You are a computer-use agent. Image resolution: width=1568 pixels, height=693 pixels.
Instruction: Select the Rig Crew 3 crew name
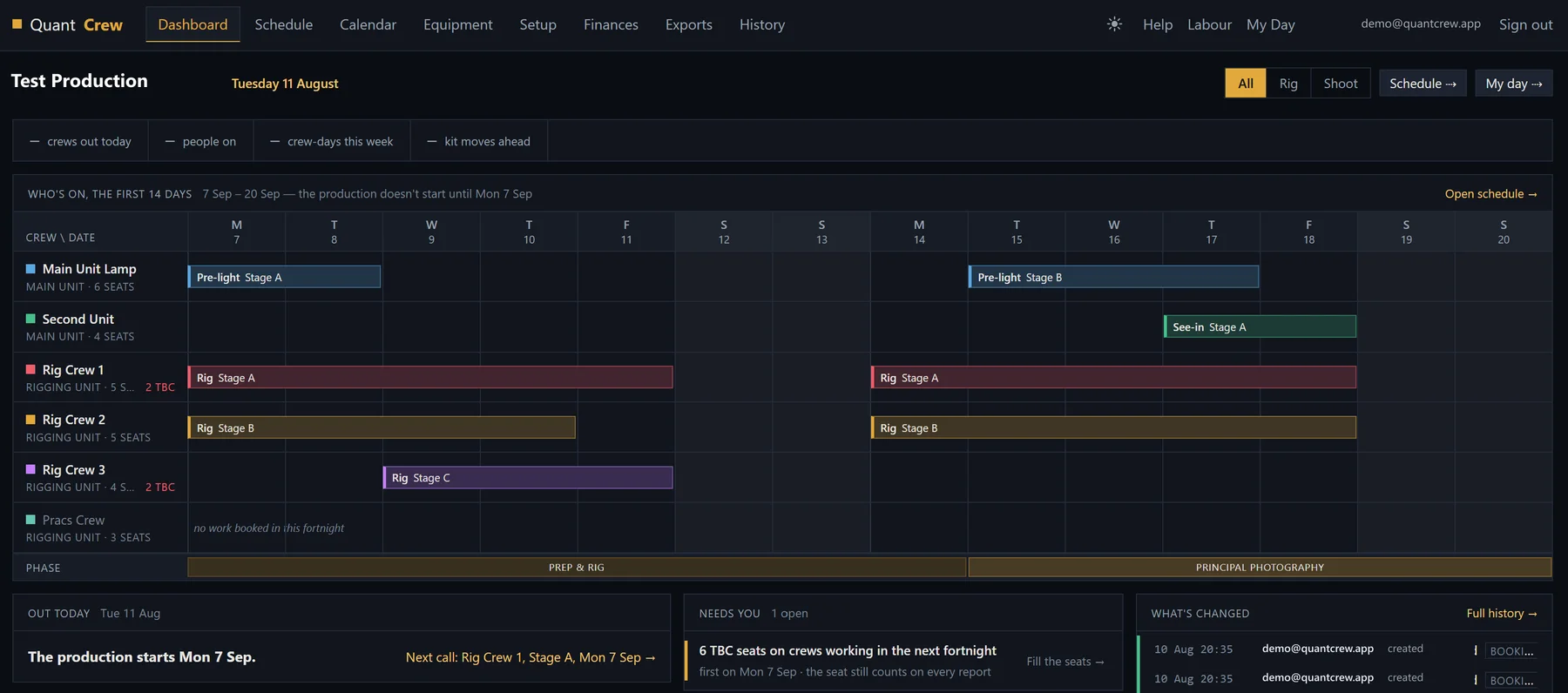[x=74, y=469]
